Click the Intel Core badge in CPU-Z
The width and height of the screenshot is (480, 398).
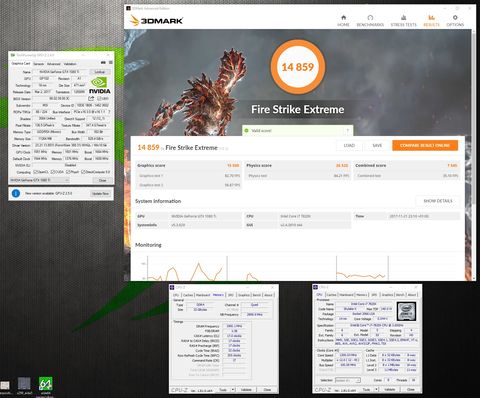coord(406,311)
